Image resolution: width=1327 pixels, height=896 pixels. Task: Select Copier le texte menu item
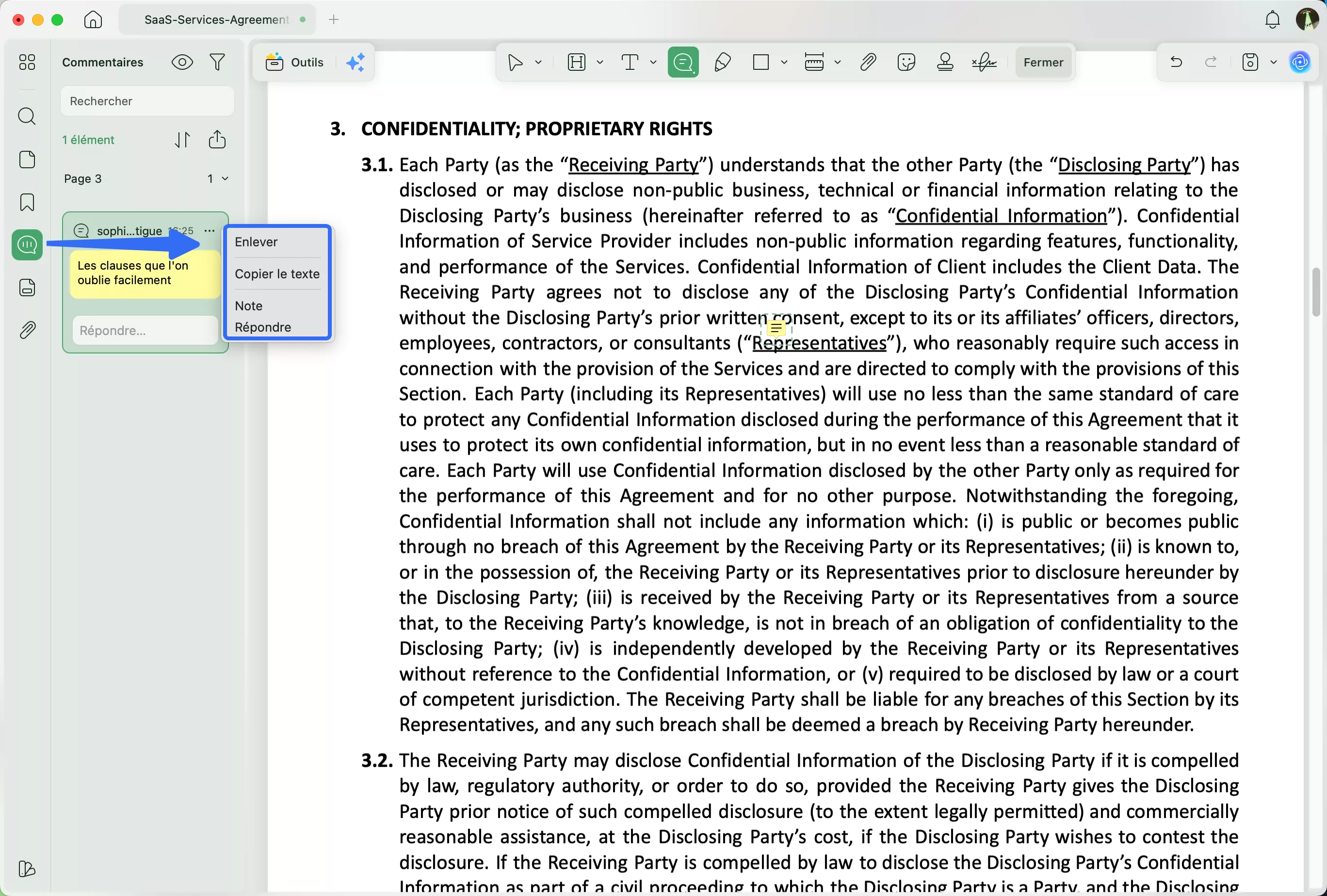pyautogui.click(x=277, y=273)
